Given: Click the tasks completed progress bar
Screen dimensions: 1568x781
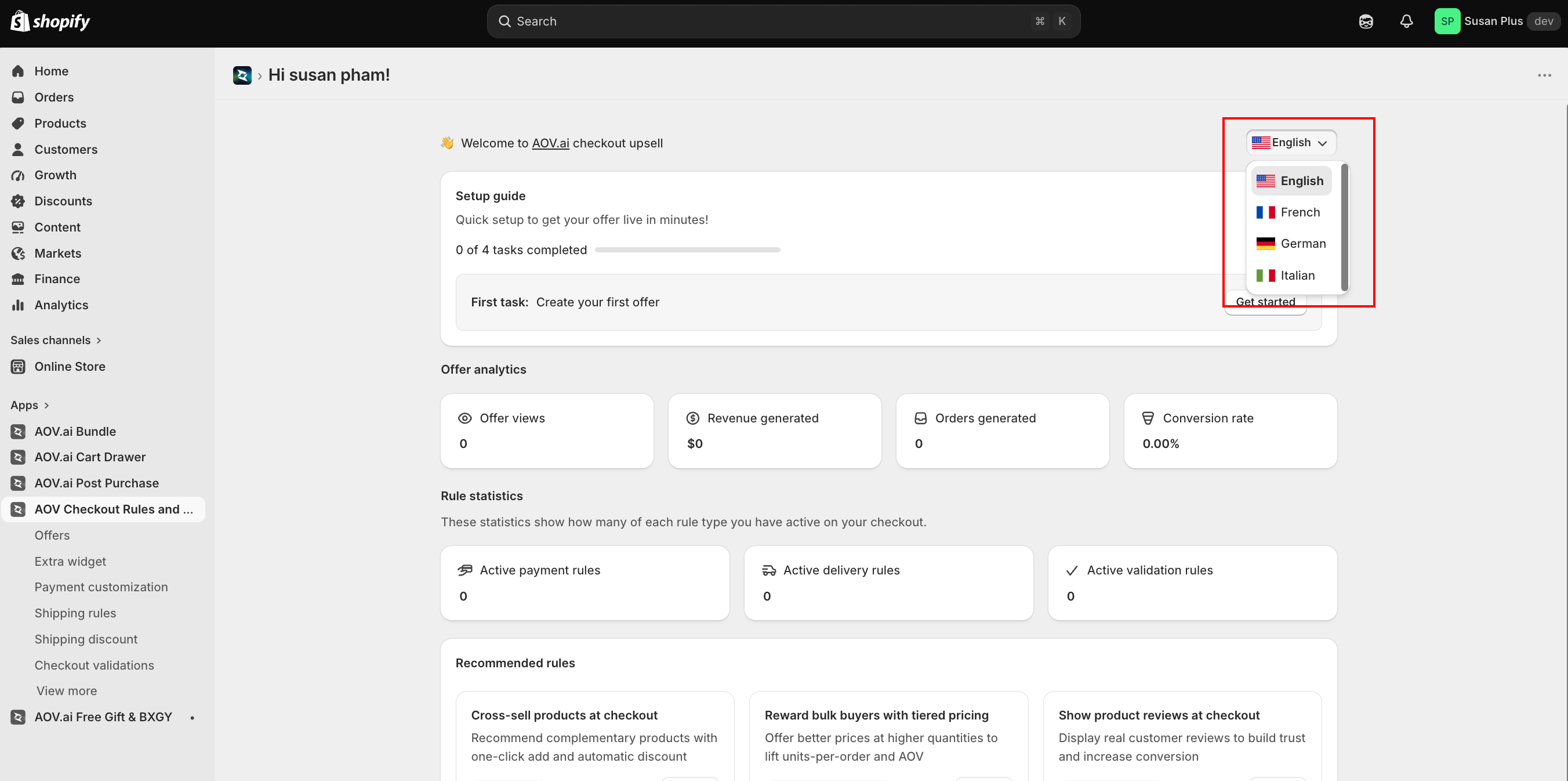Looking at the screenshot, I should point(687,250).
